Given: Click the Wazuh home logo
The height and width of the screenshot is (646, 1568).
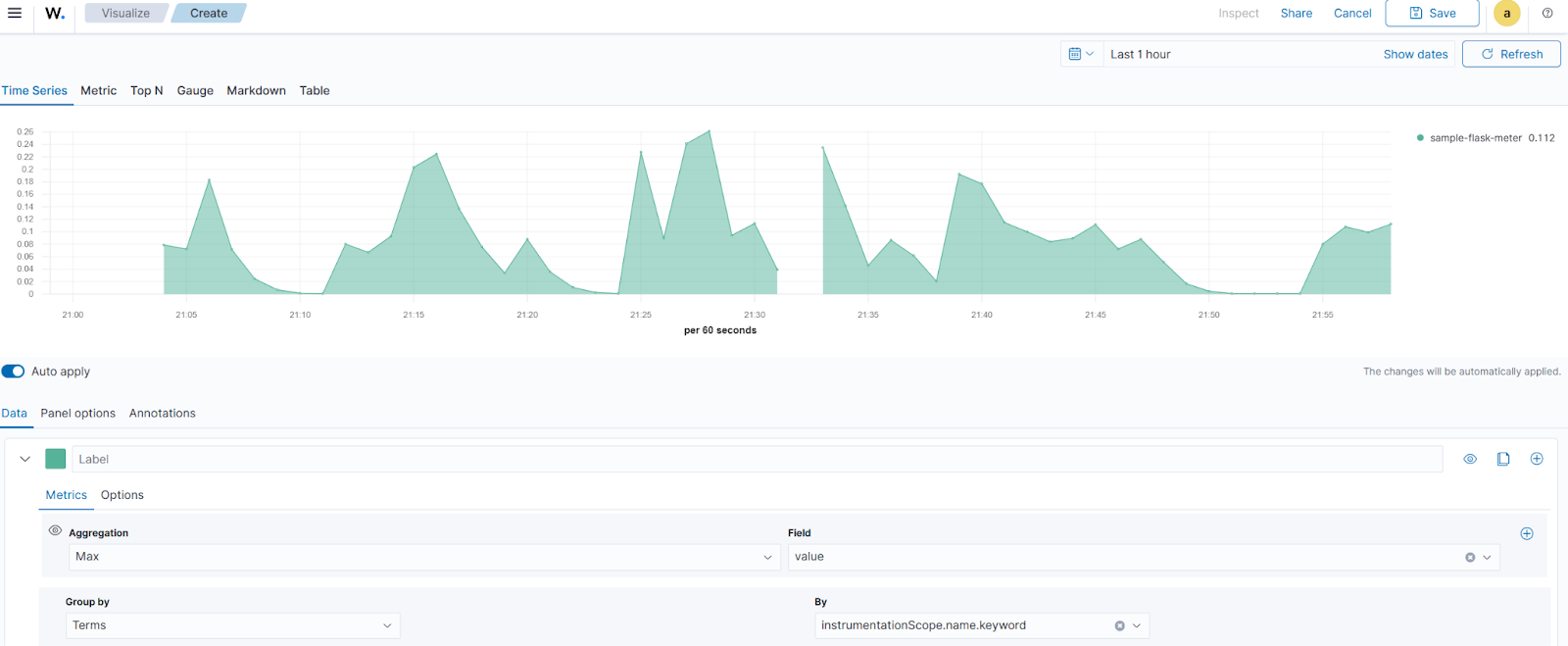Looking at the screenshot, I should (55, 13).
